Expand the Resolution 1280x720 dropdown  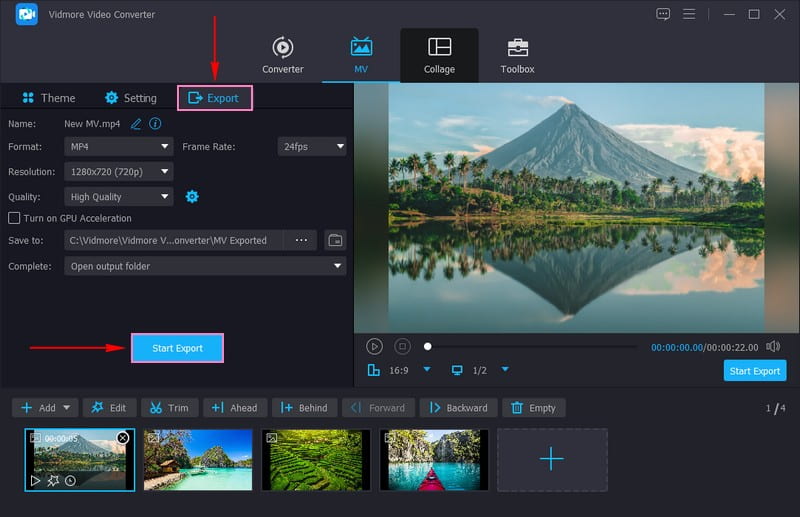coord(119,172)
